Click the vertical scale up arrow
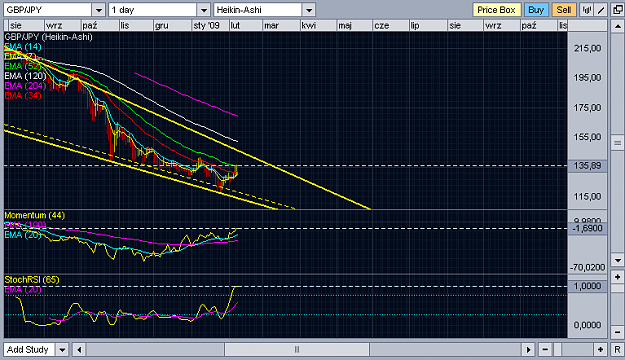Viewport: 625px width, 360px height. point(617,26)
